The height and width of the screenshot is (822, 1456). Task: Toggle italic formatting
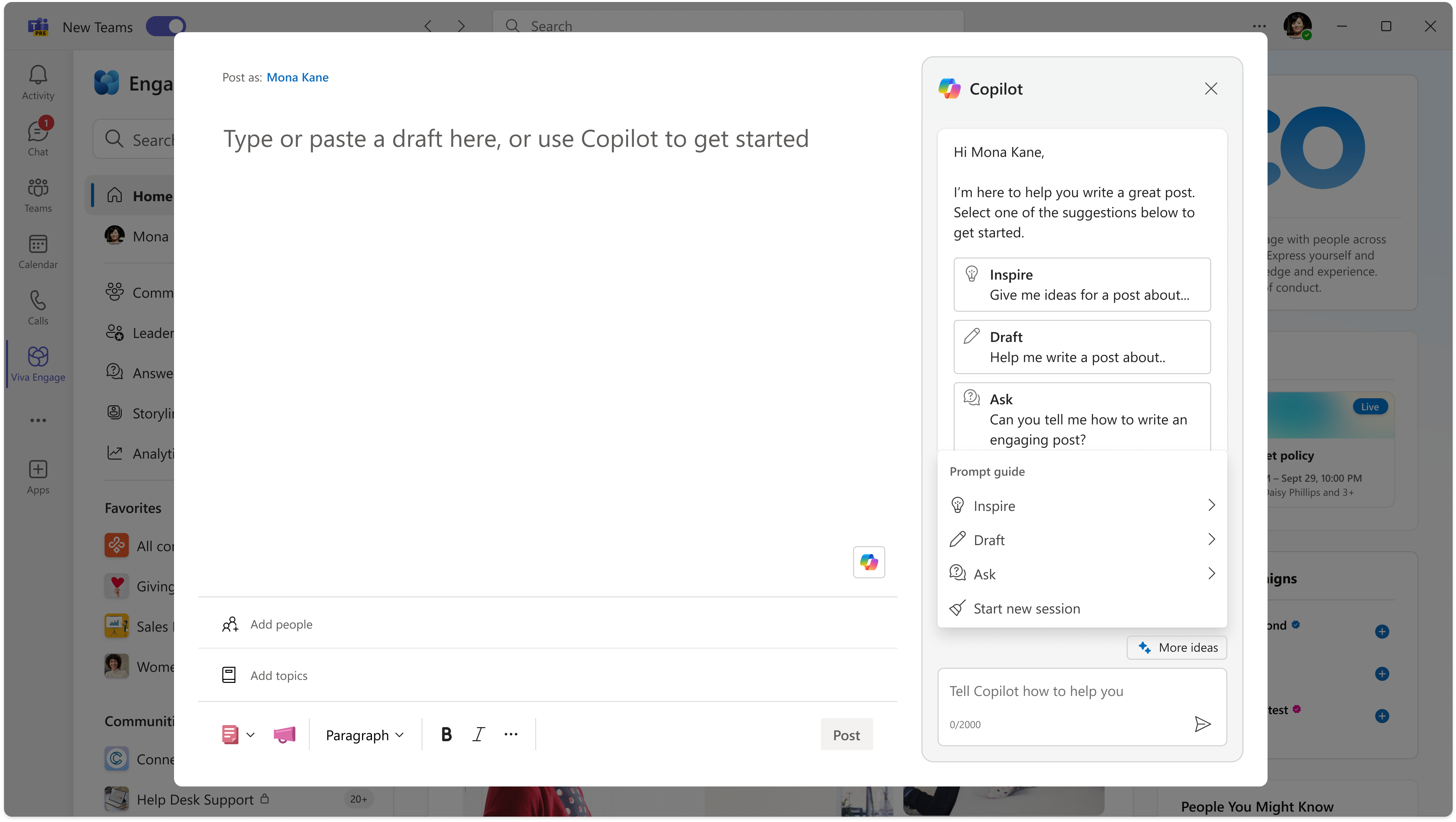(478, 735)
